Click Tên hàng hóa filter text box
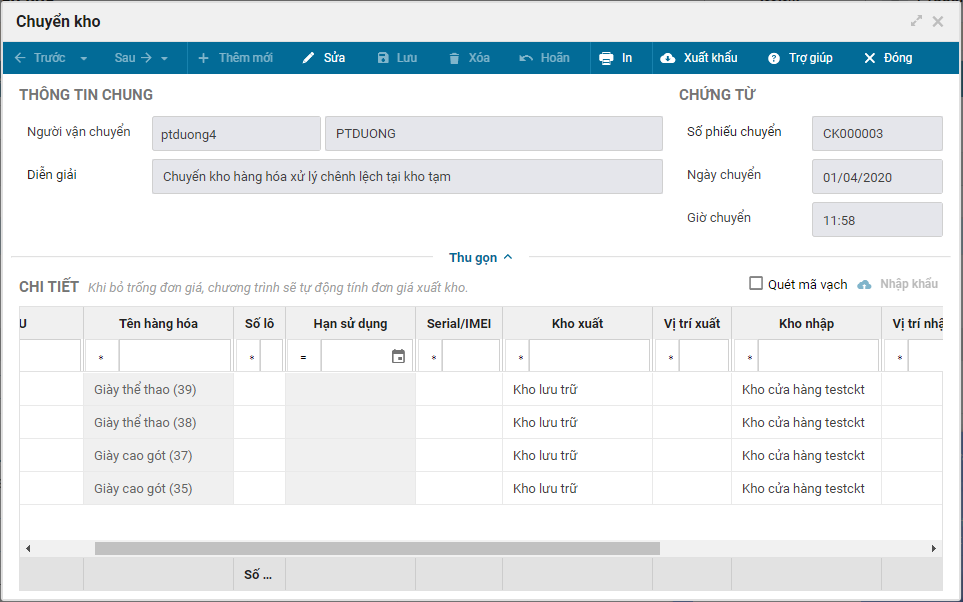The width and height of the screenshot is (963, 602). [x=175, y=356]
